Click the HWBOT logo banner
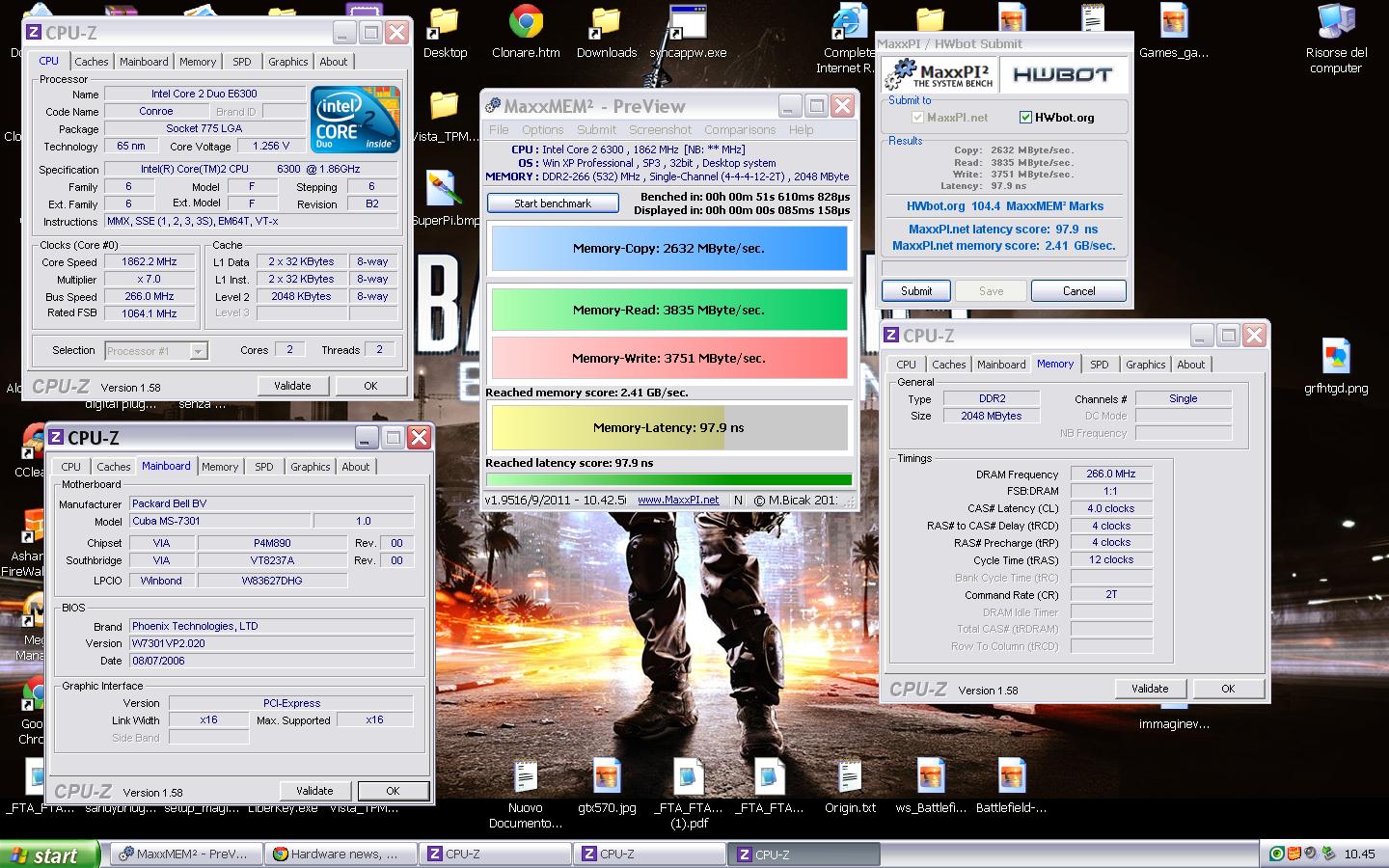The image size is (1389, 868). click(1062, 74)
